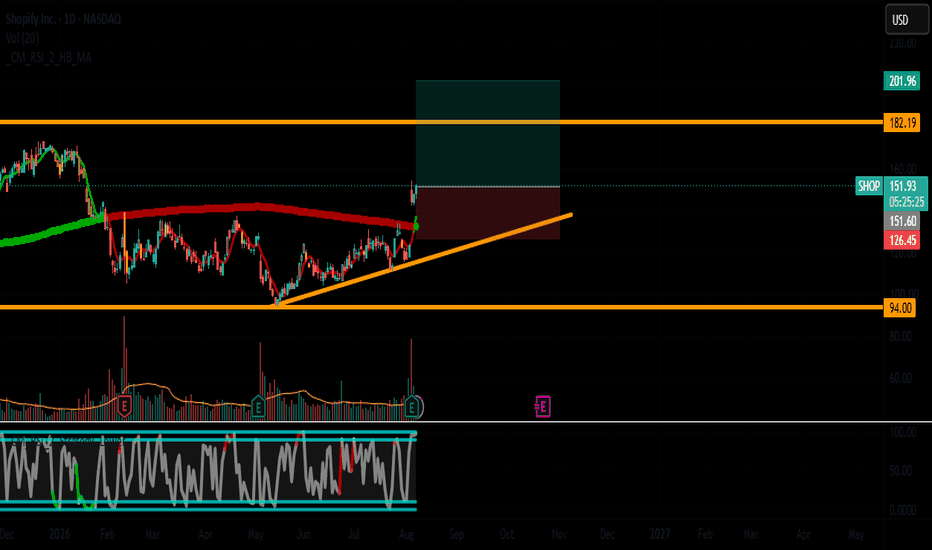Click the Jun label on time axis
The image size is (932, 550).
(x=303, y=534)
